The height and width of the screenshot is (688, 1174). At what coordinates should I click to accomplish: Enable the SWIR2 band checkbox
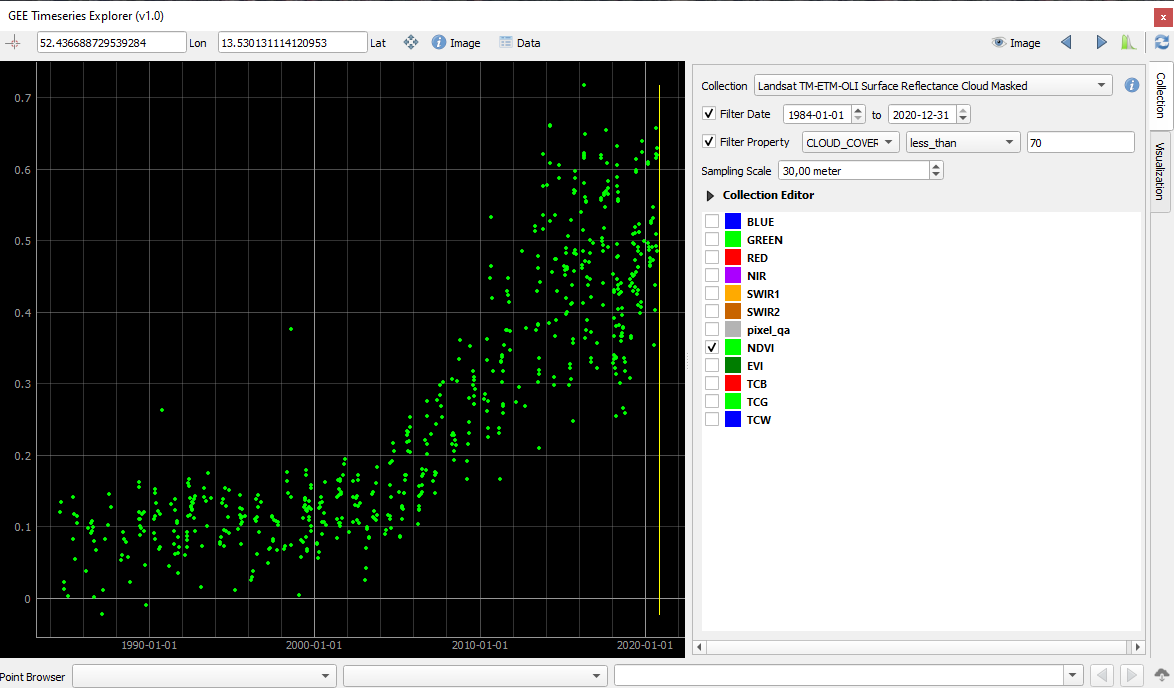pos(712,311)
